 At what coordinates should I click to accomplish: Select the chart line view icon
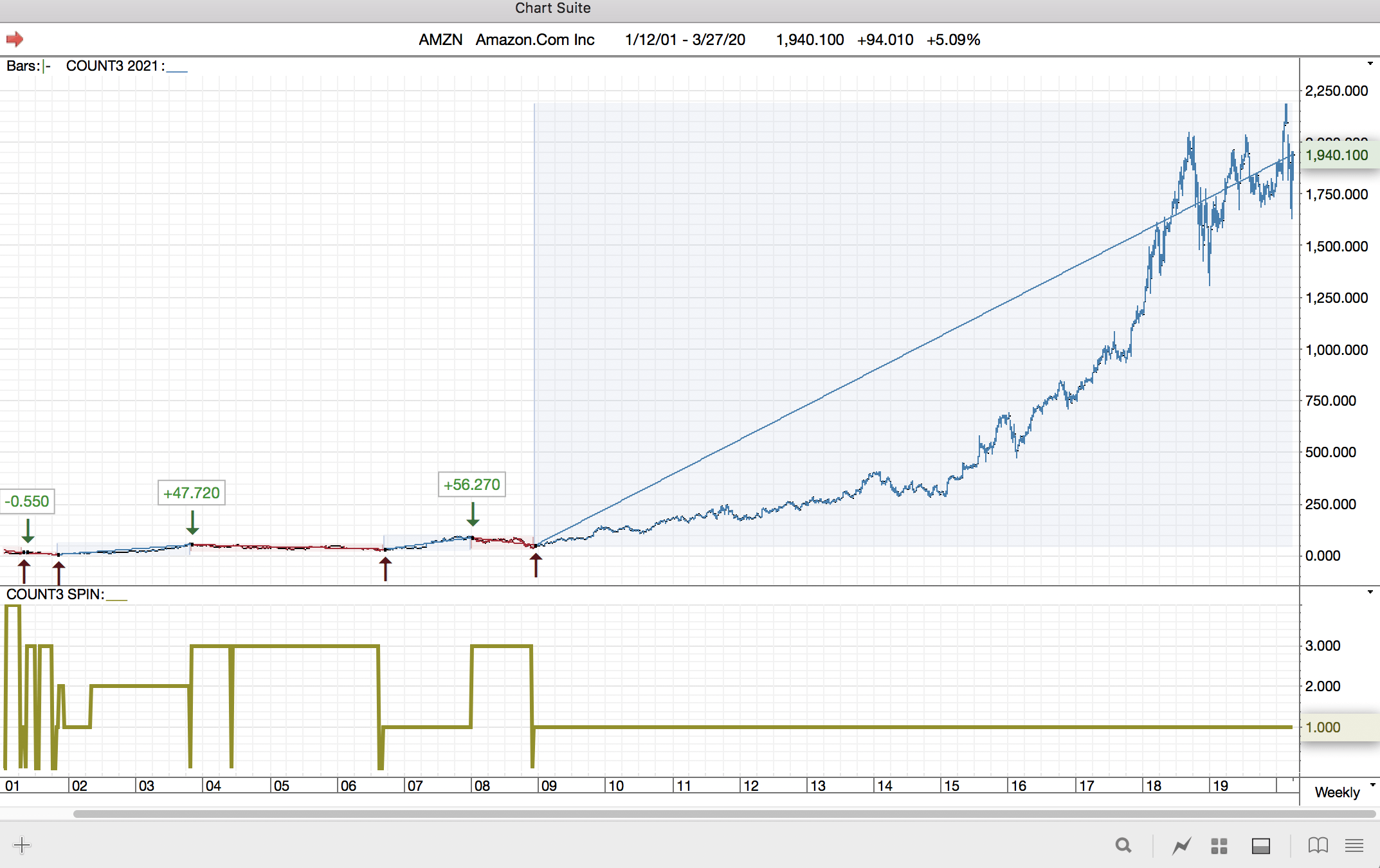click(1181, 845)
